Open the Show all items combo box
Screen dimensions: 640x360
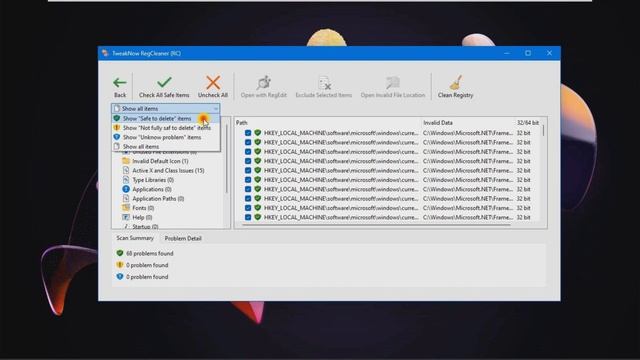[166, 109]
